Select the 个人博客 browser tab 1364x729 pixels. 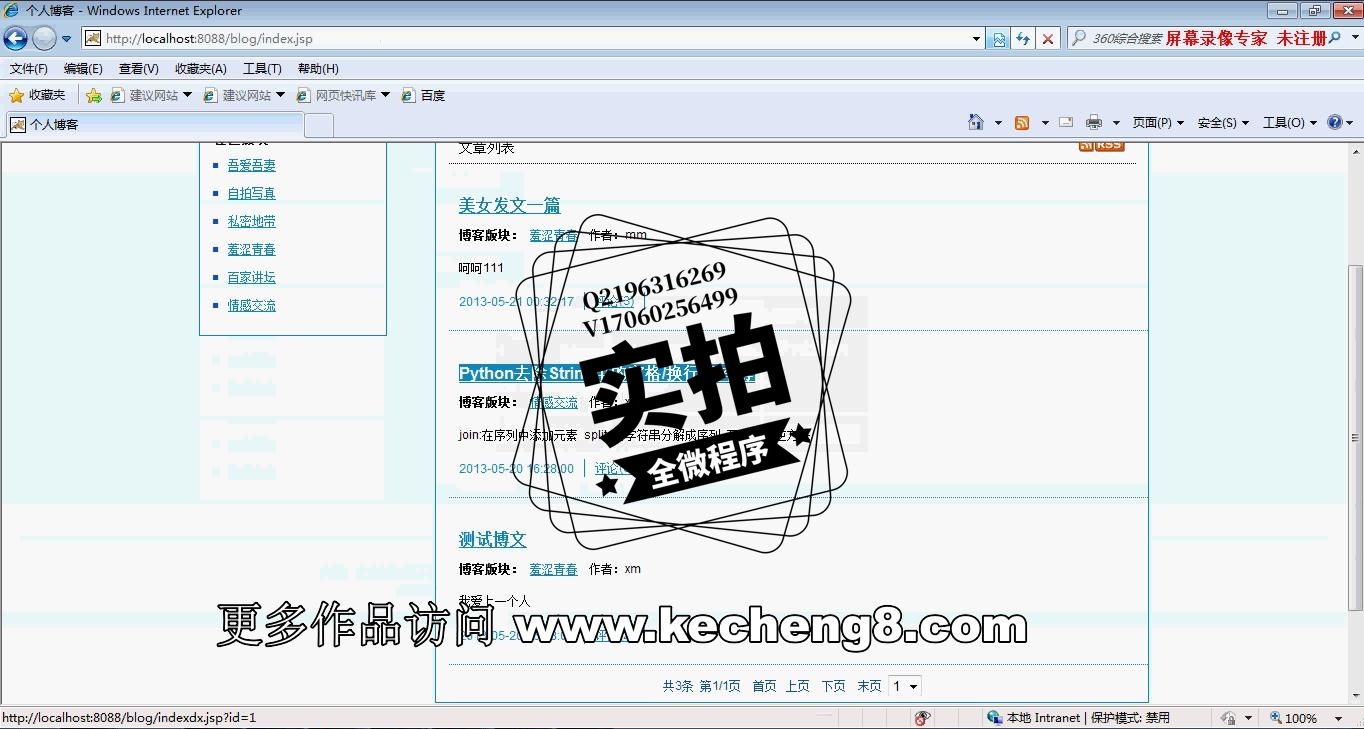pyautogui.click(x=155, y=125)
